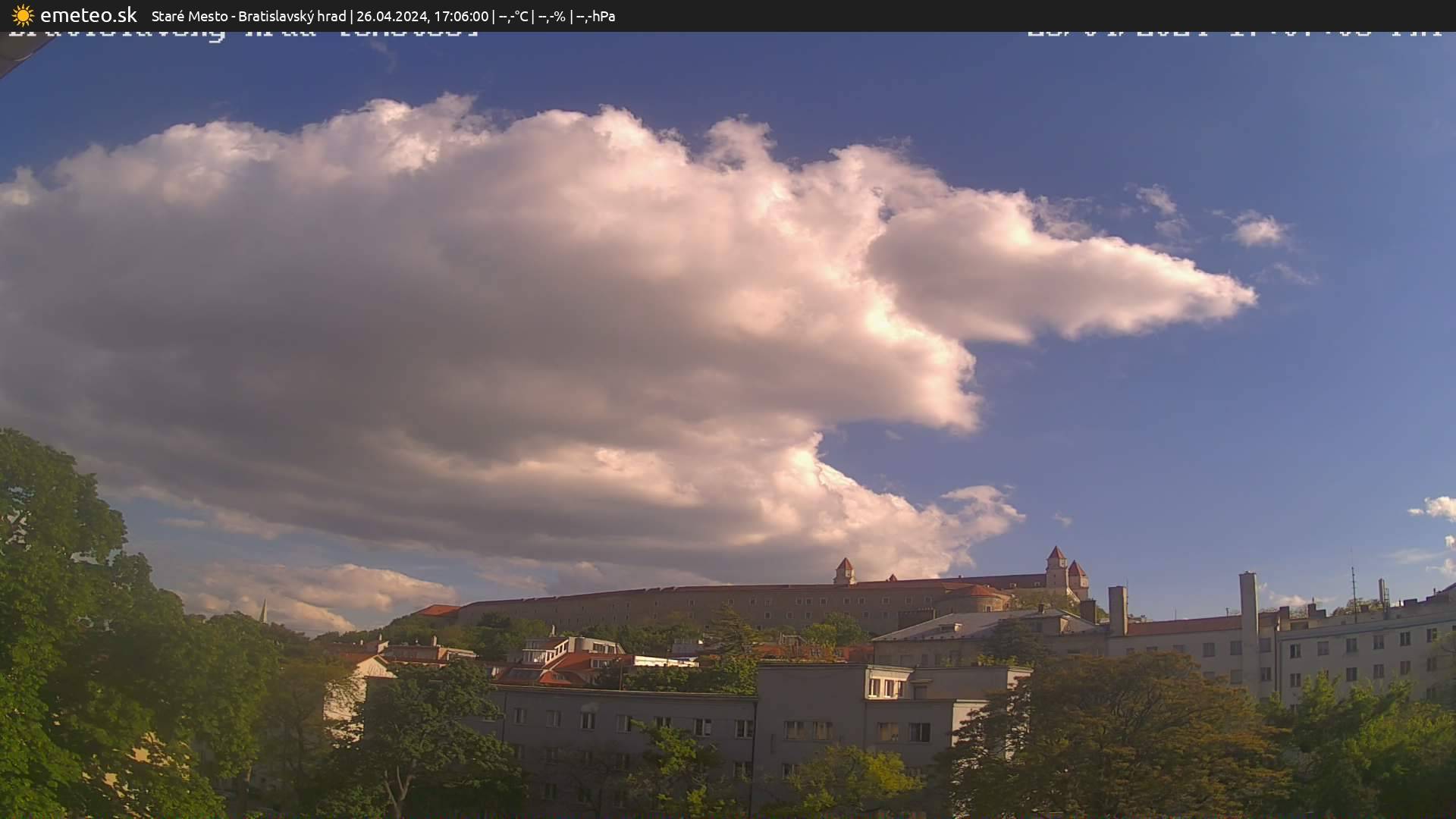The width and height of the screenshot is (1456, 819).
Task: Click the sun icon in the emeteo.sk logo
Action: tap(23, 15)
